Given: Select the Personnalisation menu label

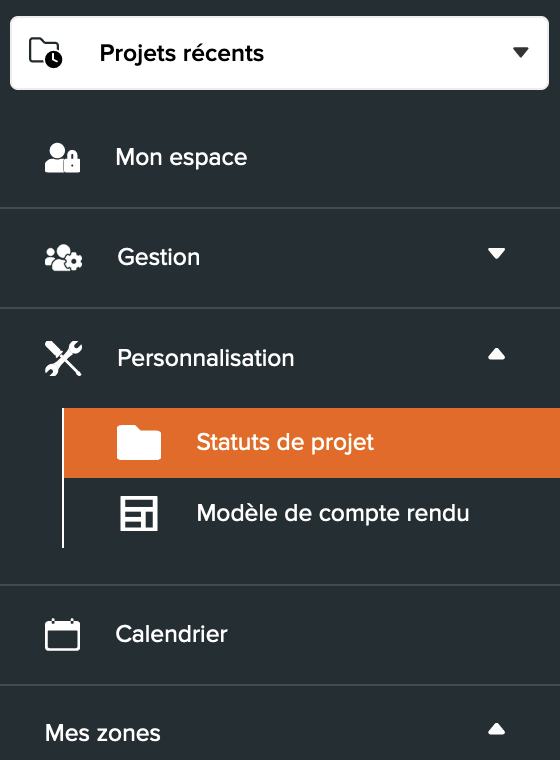Looking at the screenshot, I should pyautogui.click(x=206, y=358).
